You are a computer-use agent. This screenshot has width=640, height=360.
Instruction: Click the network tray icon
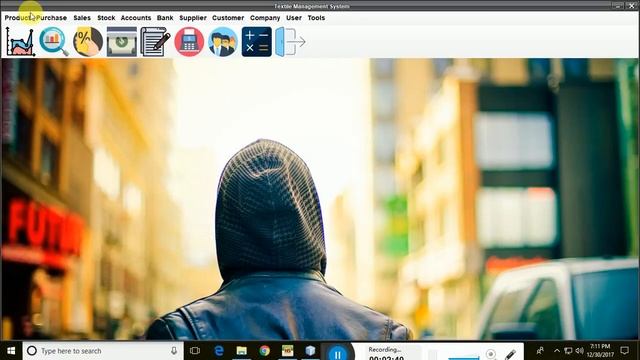tap(568, 351)
